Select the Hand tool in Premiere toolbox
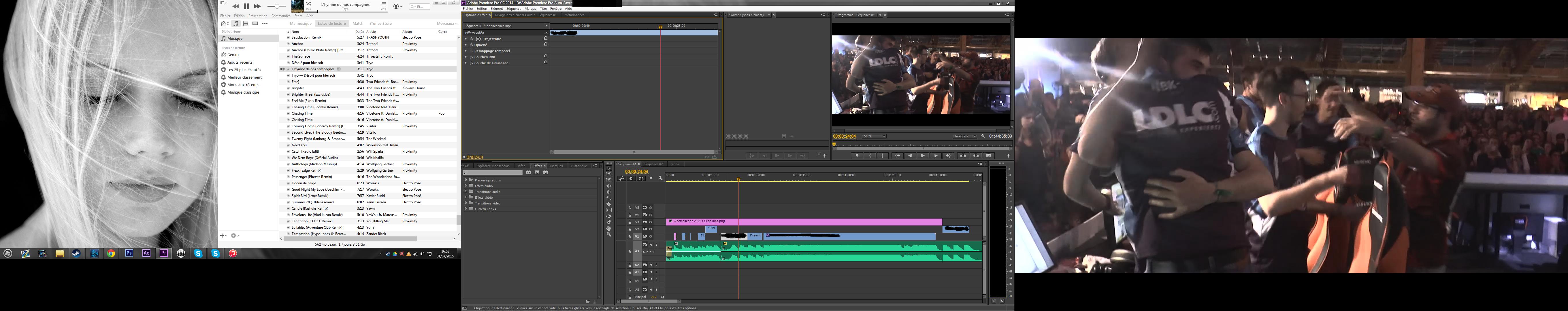1568x311 pixels. (x=609, y=228)
